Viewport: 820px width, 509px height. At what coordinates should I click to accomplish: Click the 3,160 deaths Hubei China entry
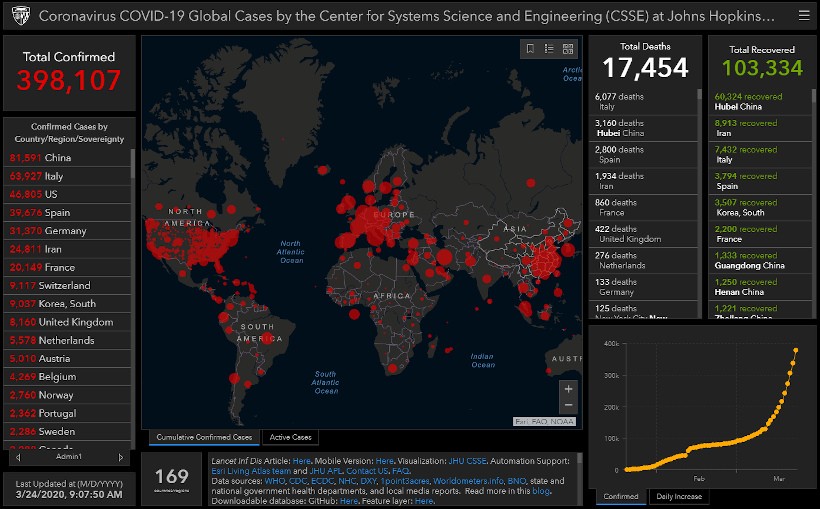pyautogui.click(x=643, y=128)
